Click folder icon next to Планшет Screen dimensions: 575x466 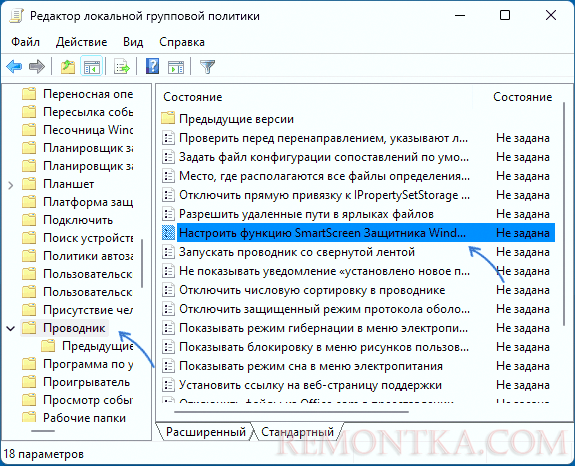(x=29, y=184)
